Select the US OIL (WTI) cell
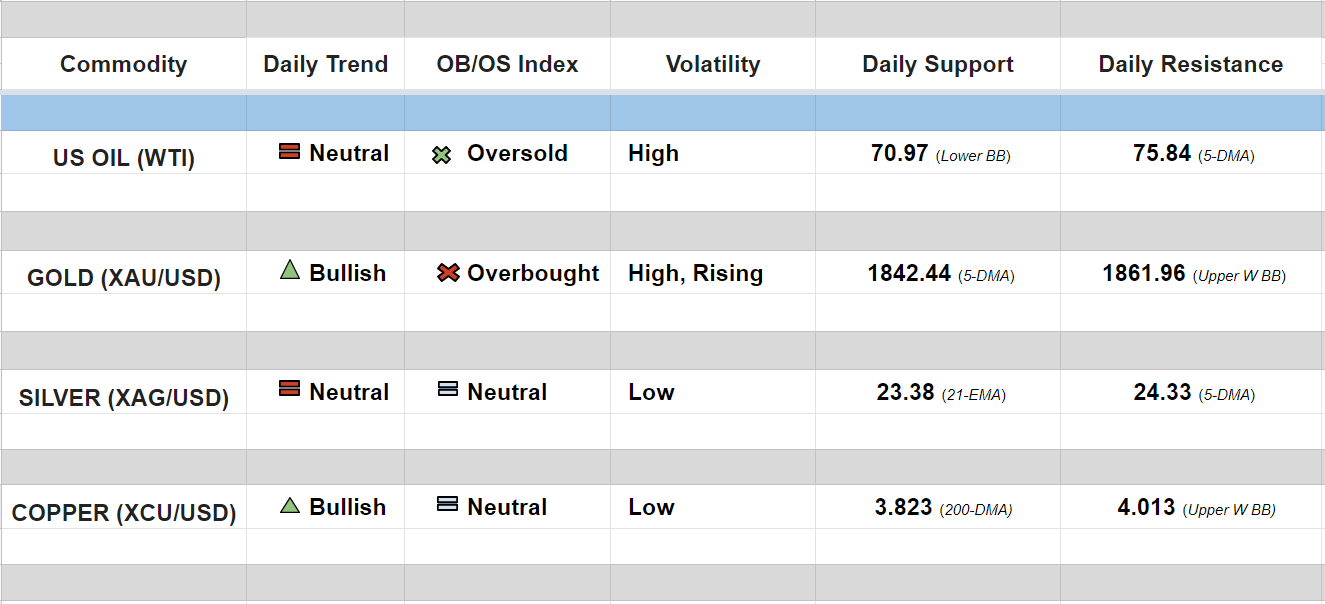Viewport: 1325px width, 604px height. 123,158
